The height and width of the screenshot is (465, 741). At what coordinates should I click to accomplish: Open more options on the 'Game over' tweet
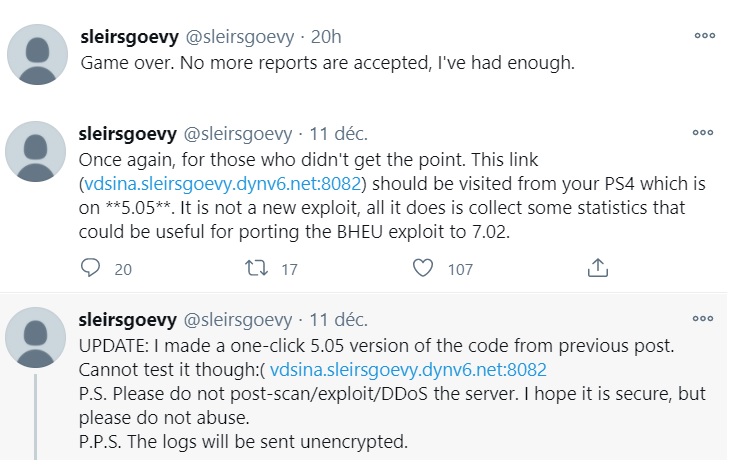[705, 35]
